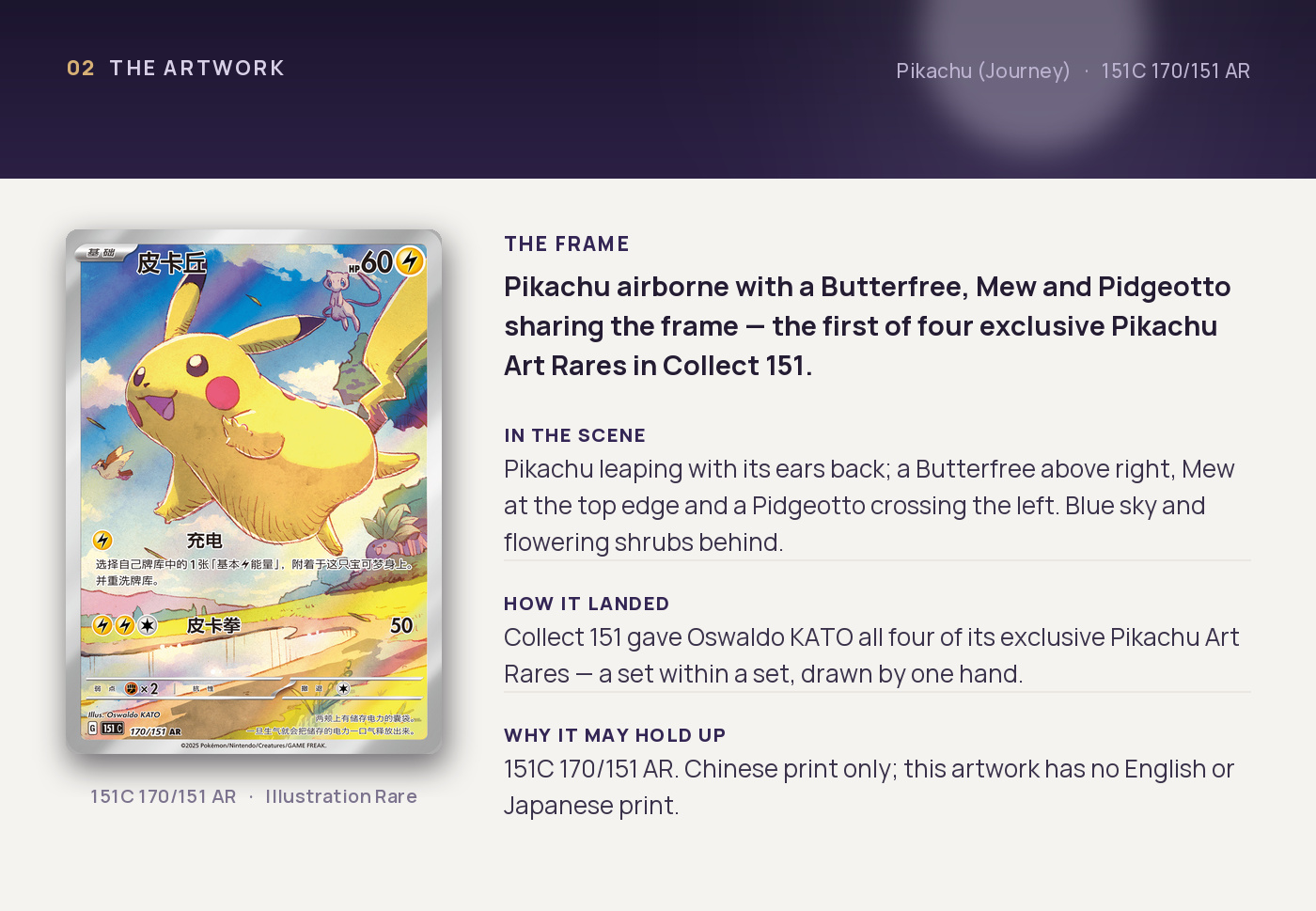Click 'HOW IT LANDED' subheading
This screenshot has width=1316, height=911.
[587, 604]
